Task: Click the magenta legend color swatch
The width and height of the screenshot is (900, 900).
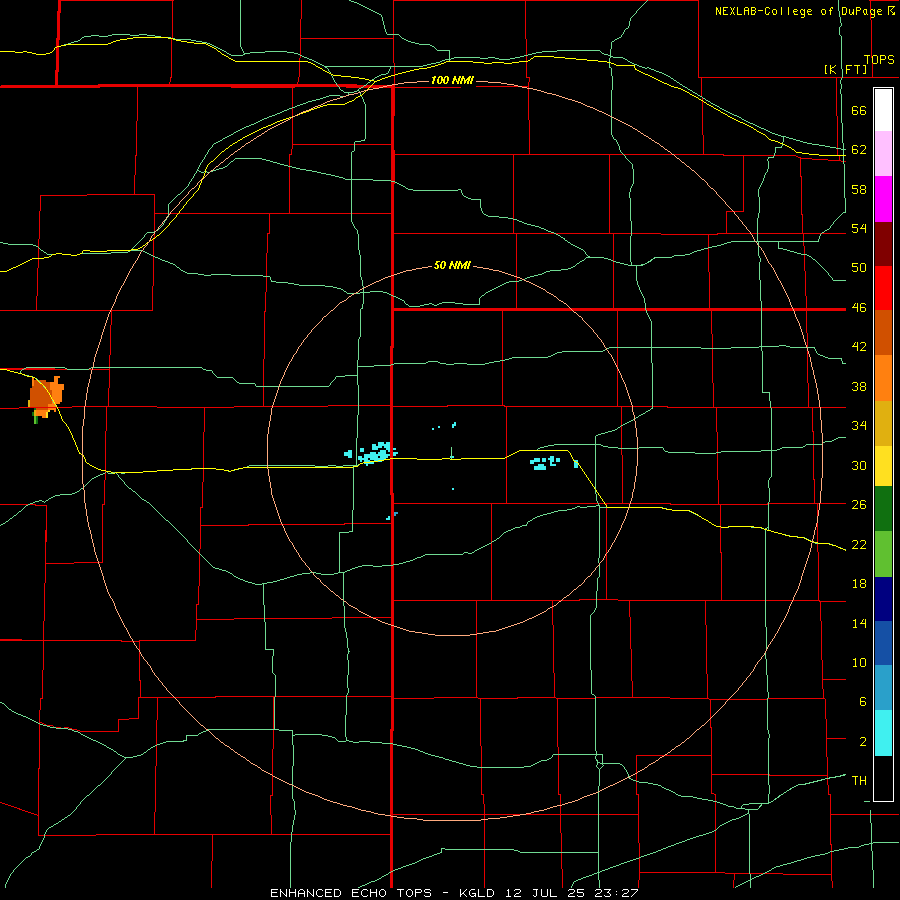Action: tap(883, 199)
